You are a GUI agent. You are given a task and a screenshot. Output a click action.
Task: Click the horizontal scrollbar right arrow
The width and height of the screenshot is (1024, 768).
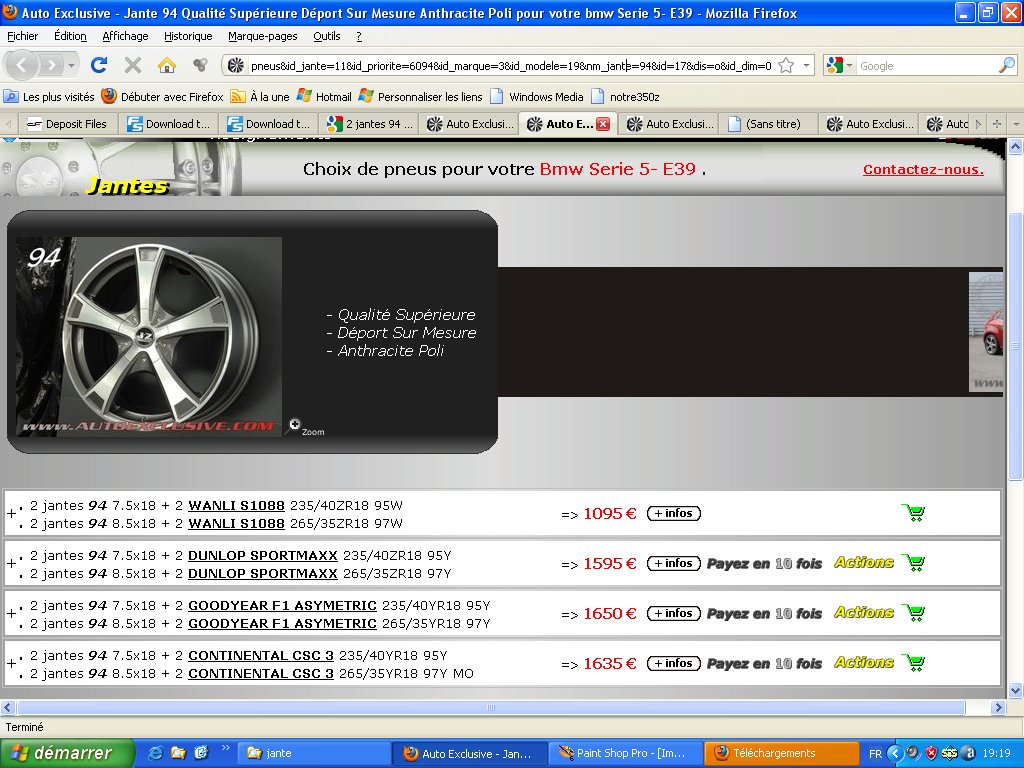tap(997, 707)
